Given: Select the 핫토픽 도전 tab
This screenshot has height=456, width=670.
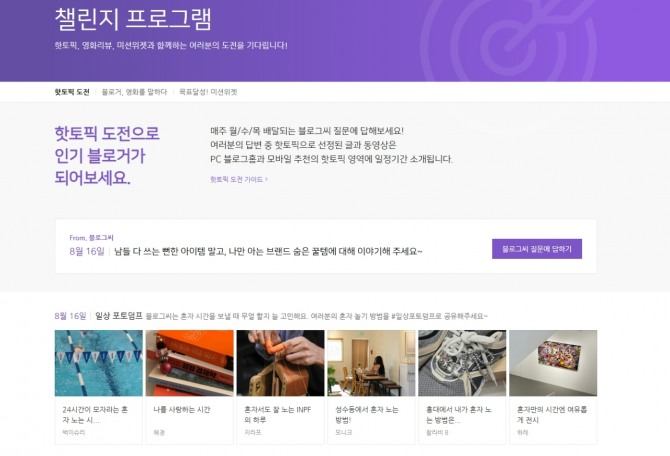Looking at the screenshot, I should click(72, 92).
